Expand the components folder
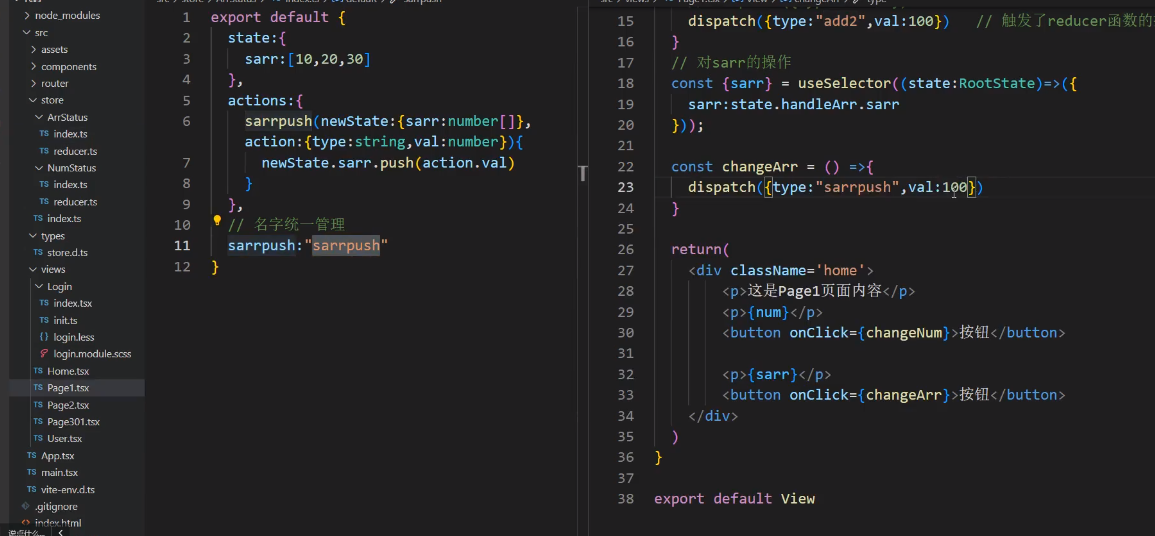Image resolution: width=1155 pixels, height=536 pixels. point(33,66)
